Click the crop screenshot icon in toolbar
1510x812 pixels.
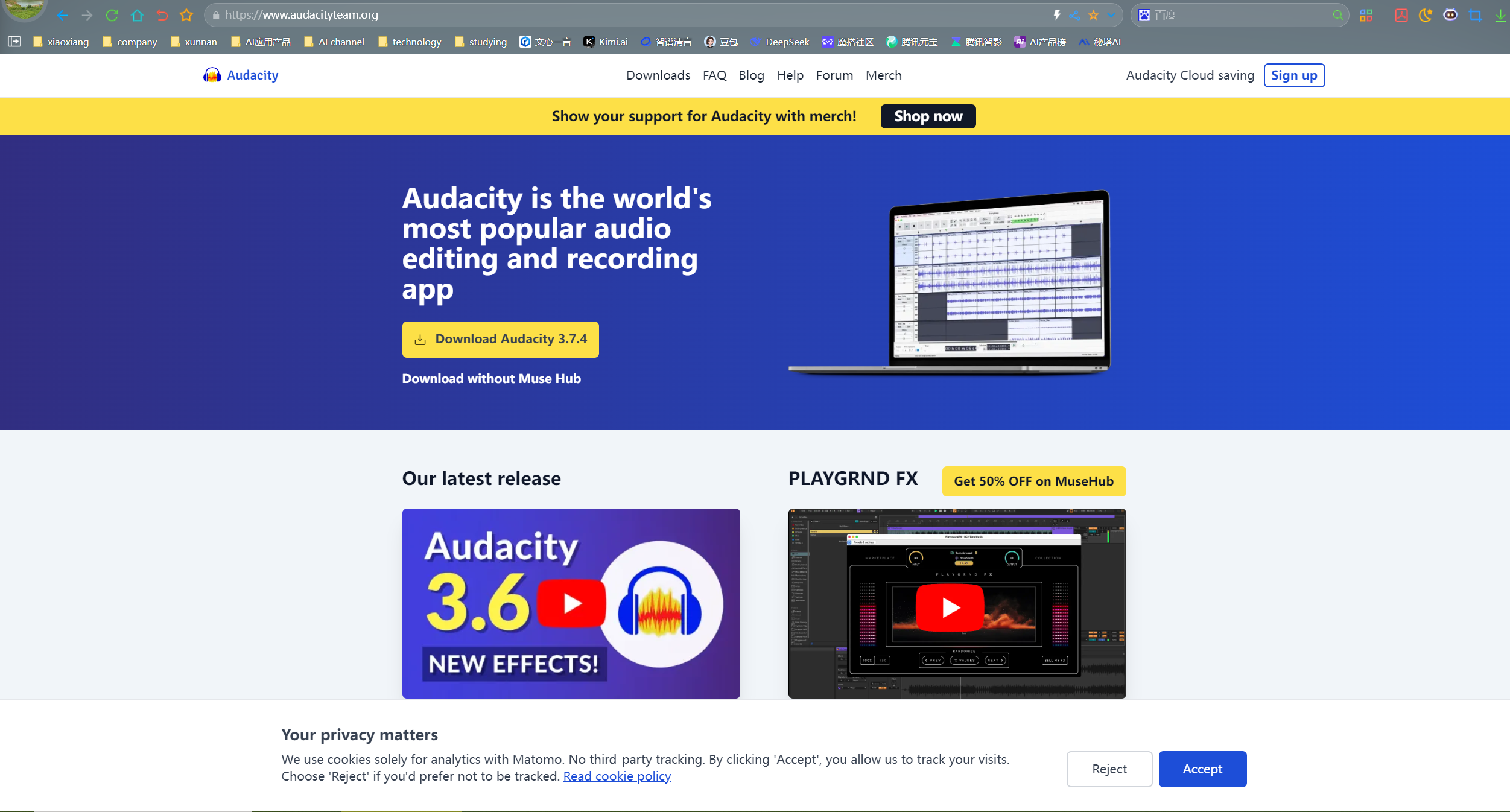pos(1475,15)
